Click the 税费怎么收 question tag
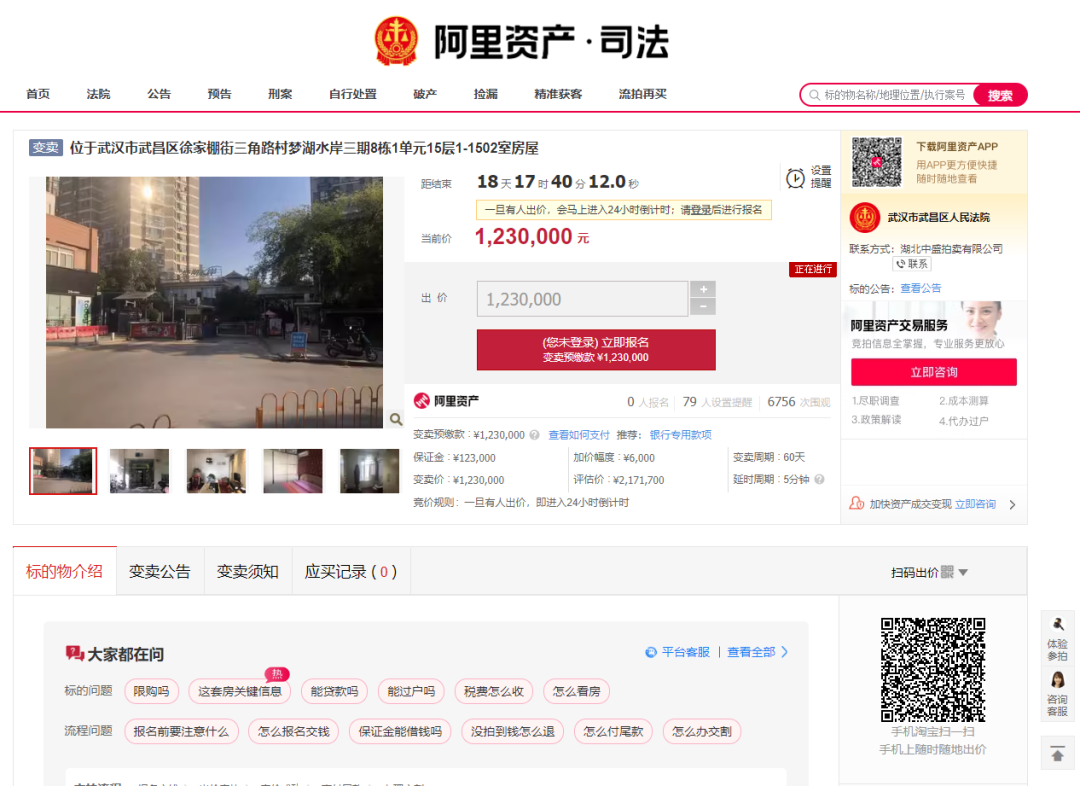 [x=494, y=691]
